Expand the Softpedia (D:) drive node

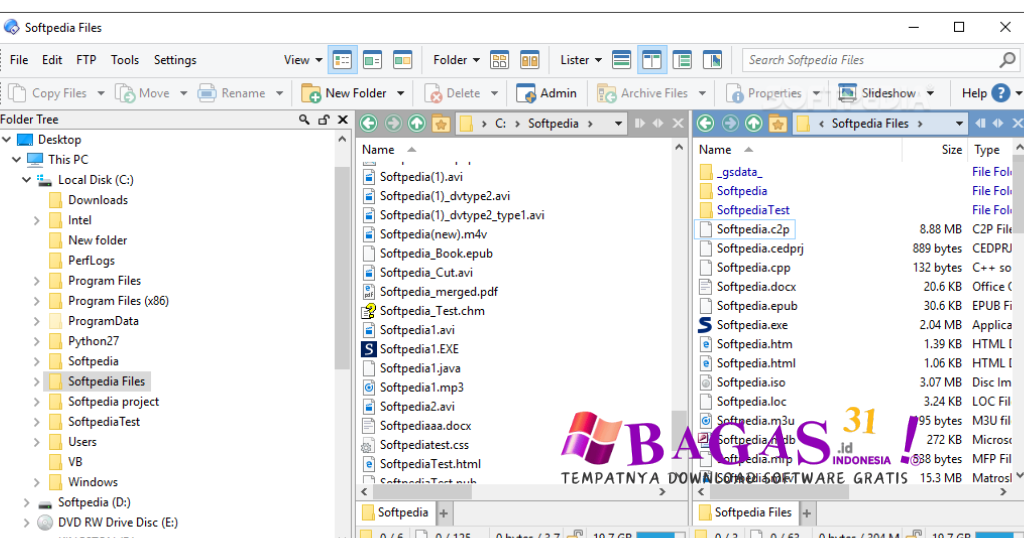coord(27,502)
